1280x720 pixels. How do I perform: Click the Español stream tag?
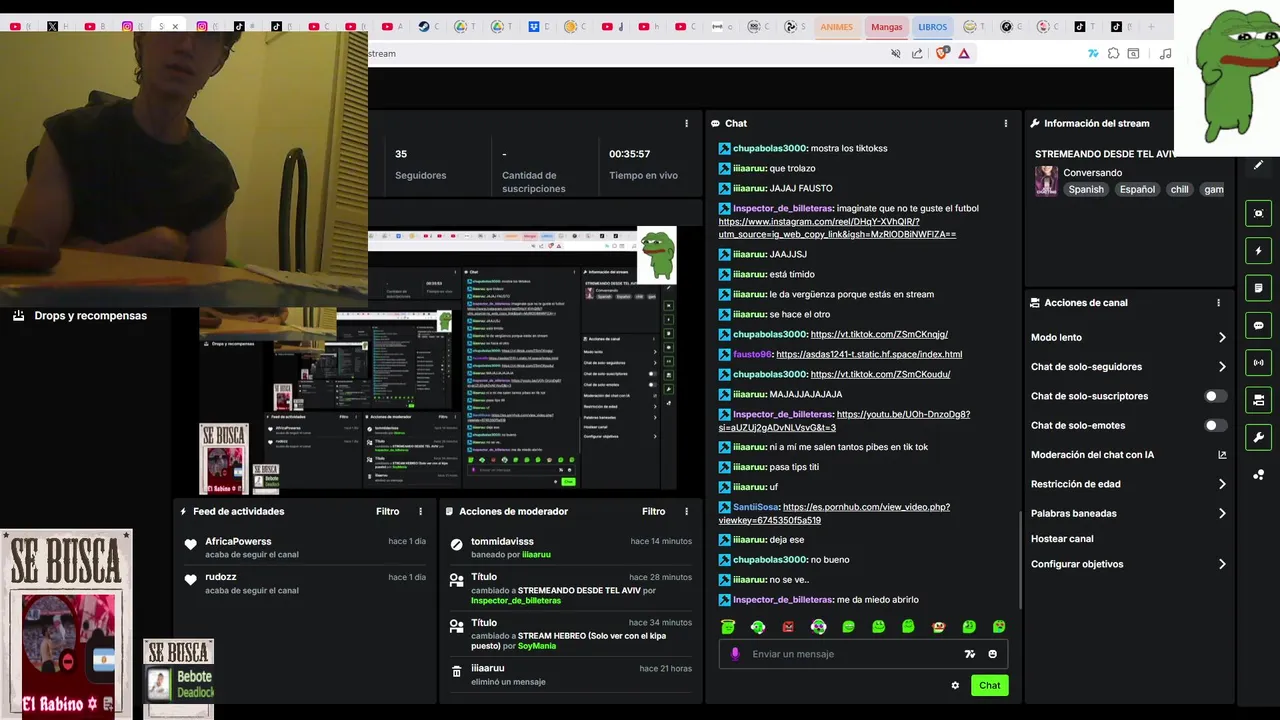pos(1137,189)
